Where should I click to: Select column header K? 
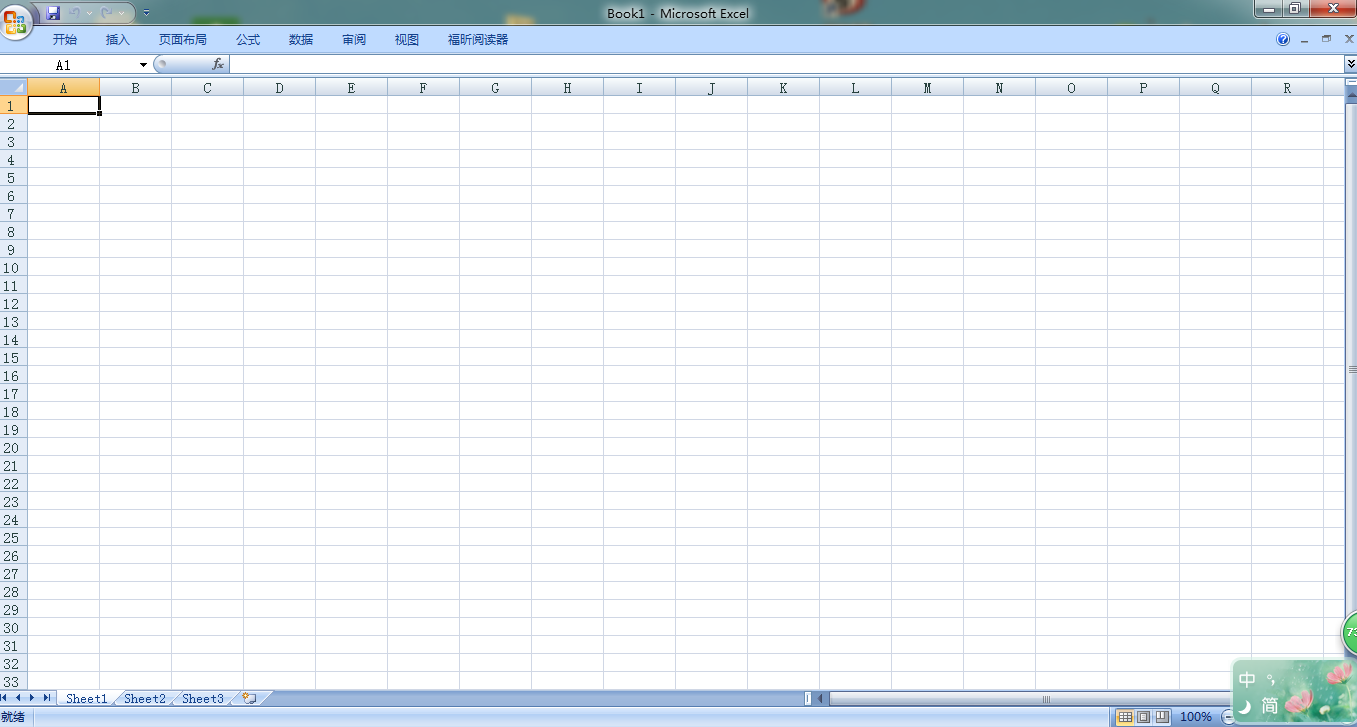click(x=783, y=87)
